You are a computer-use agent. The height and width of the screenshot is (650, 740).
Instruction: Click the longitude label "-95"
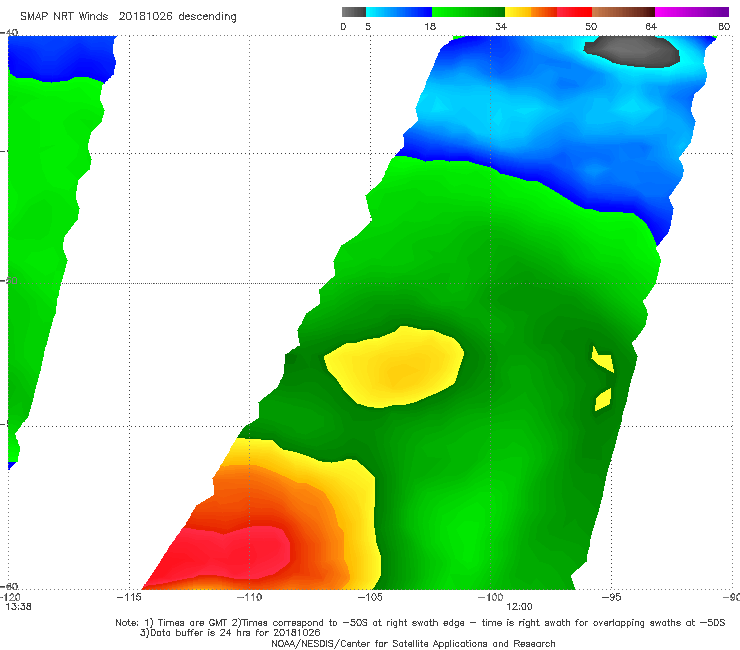[611, 597]
